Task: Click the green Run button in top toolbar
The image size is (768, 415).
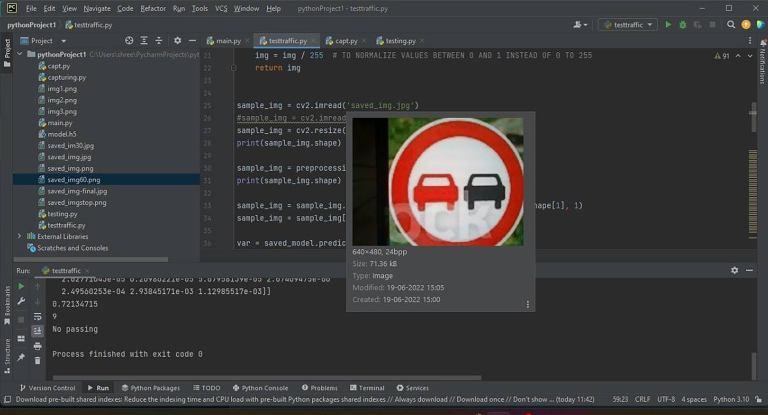Action: (x=669, y=24)
